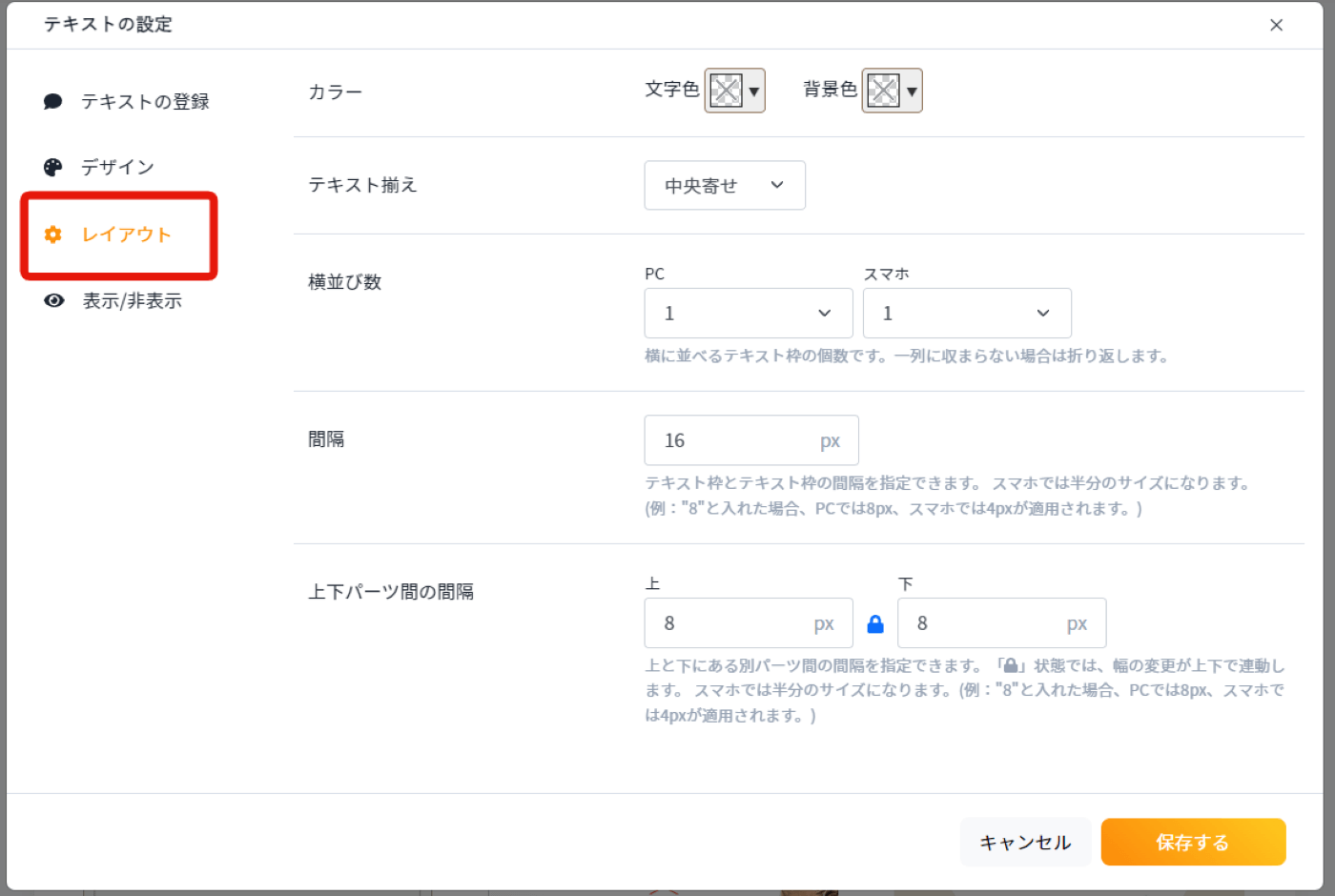Open the PC 横並び数 dropdown

[749, 313]
